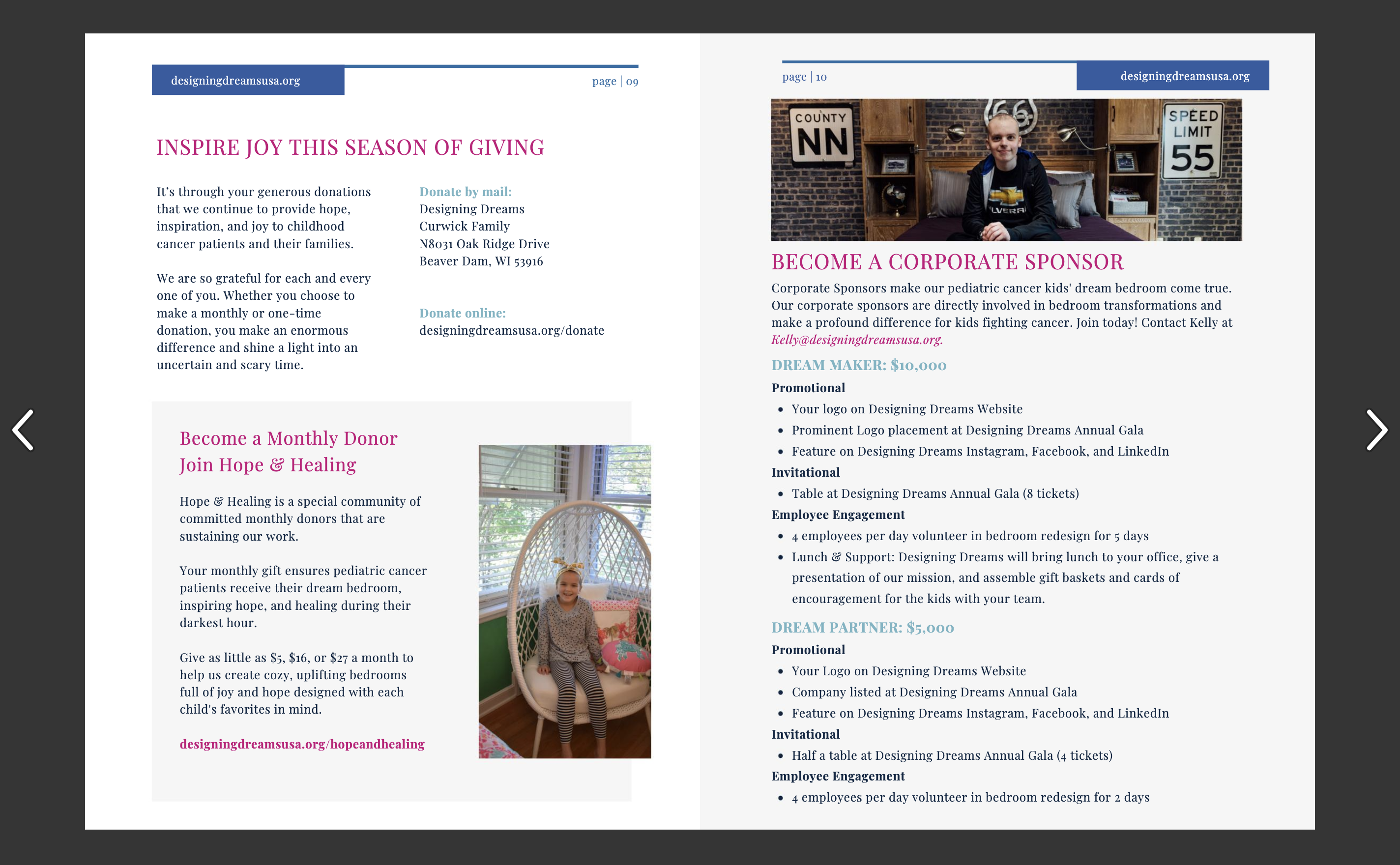Advance to the next page spread arrow
This screenshot has width=1400, height=865.
tap(1376, 430)
